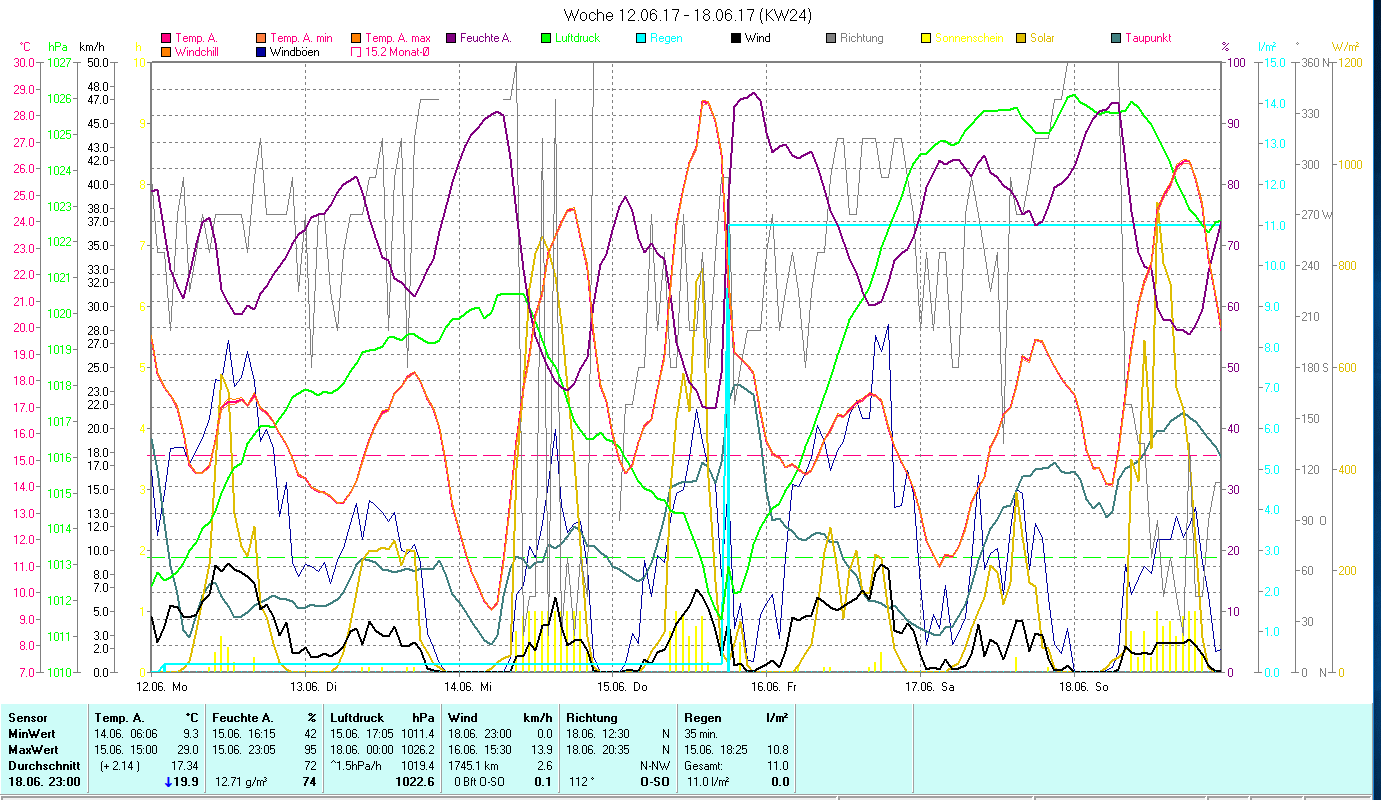
Task: Click the 14.06. Mi date label
Action: [467, 687]
